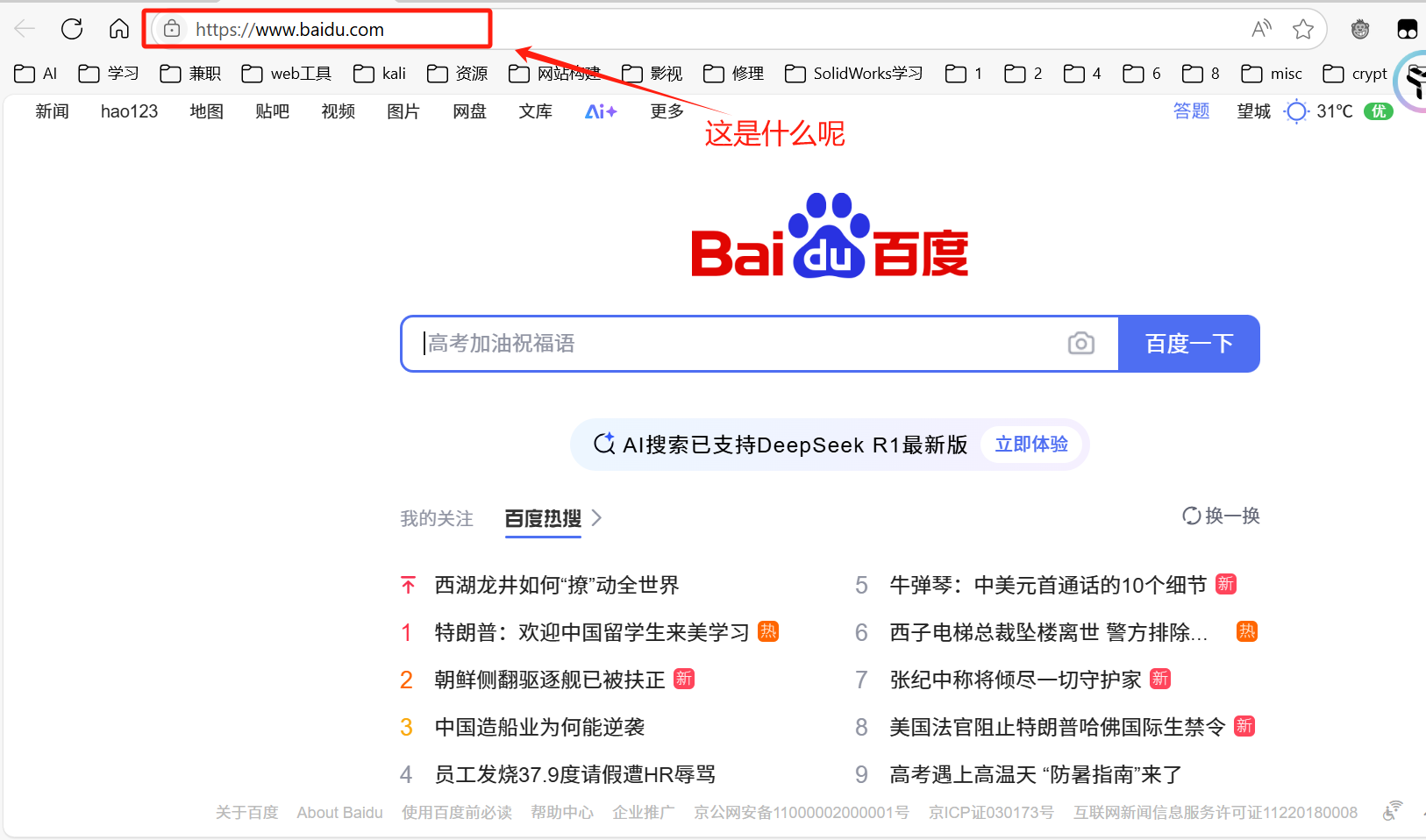The height and width of the screenshot is (840, 1426).
Task: Open the 贴吧 navigation item
Action: point(272,111)
